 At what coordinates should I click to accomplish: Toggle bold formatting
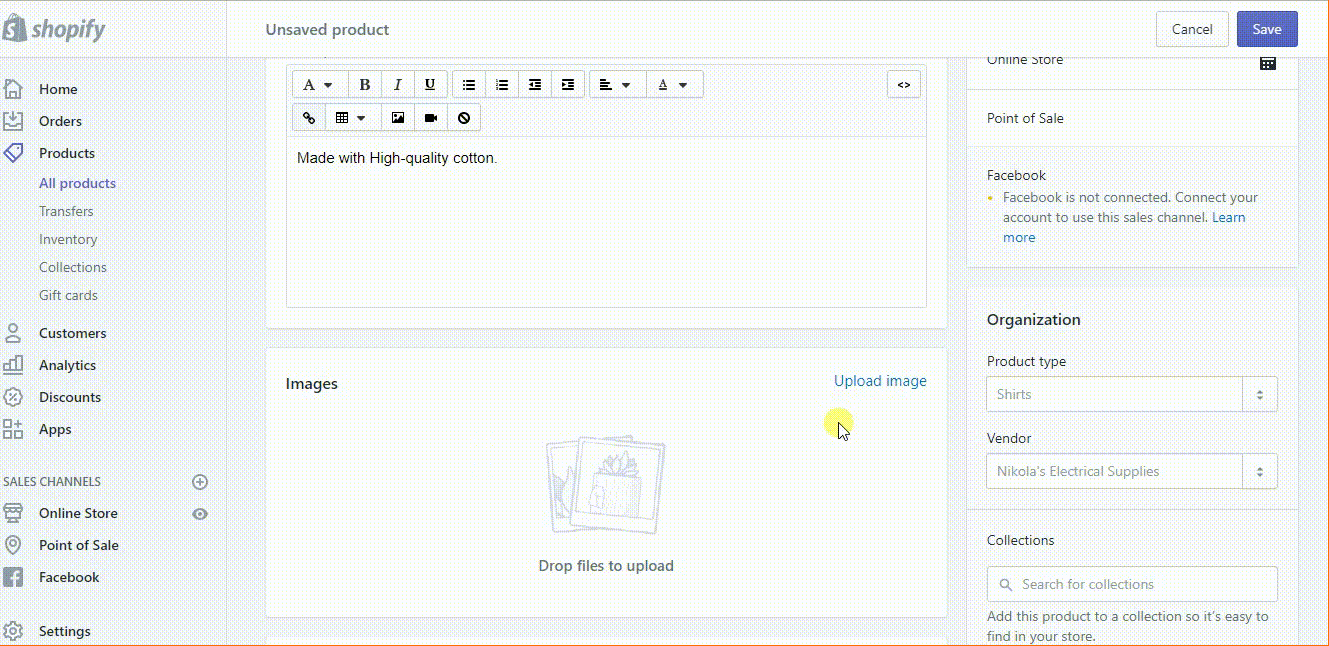(365, 85)
